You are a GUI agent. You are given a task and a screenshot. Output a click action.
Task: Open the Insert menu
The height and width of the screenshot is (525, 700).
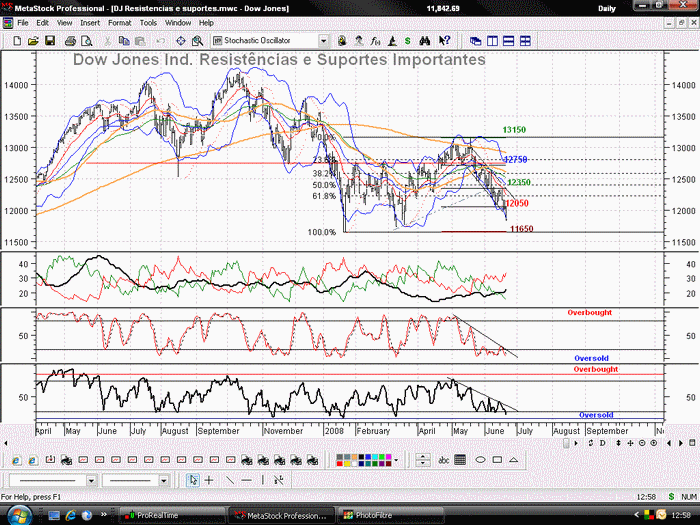pos(90,23)
